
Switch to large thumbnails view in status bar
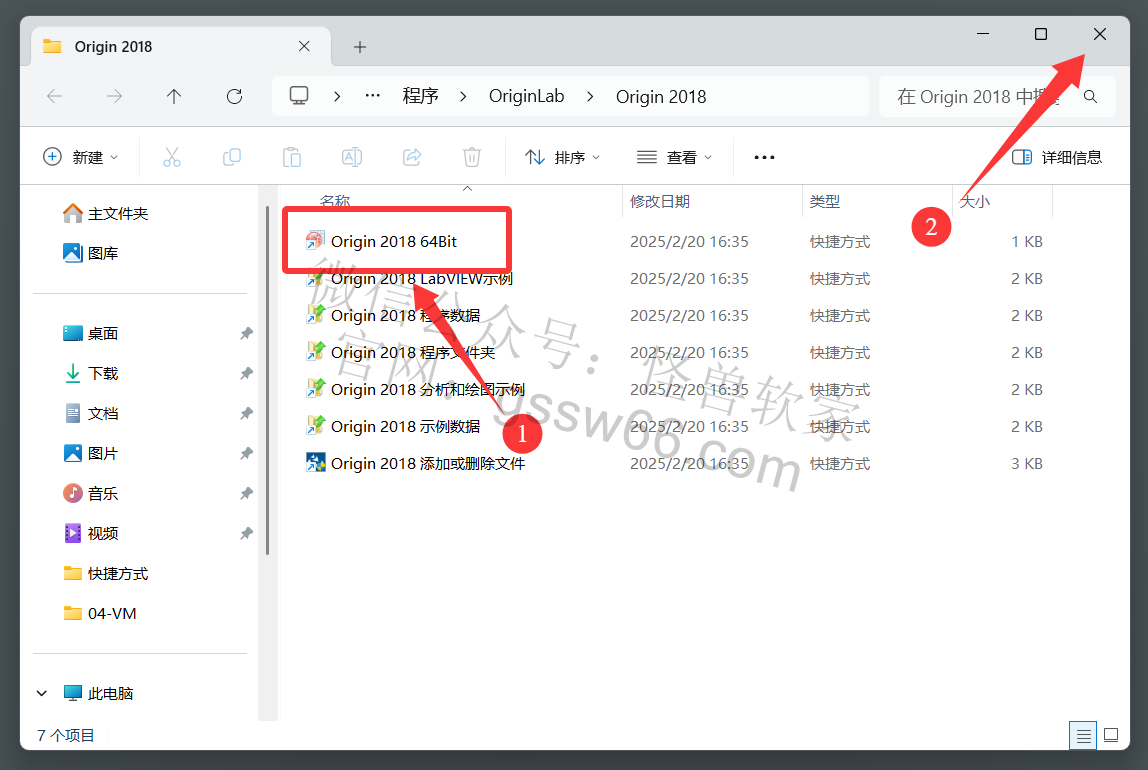pos(1111,735)
